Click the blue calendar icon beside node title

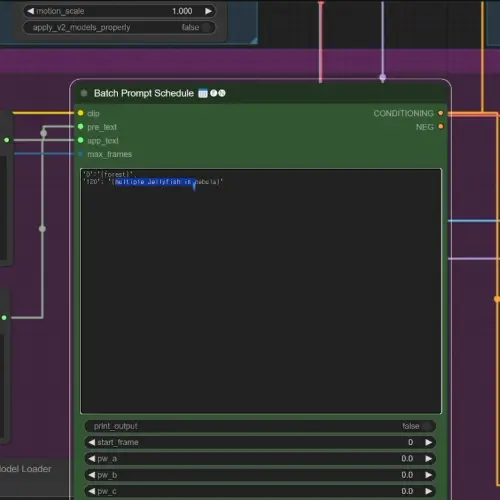(203, 93)
